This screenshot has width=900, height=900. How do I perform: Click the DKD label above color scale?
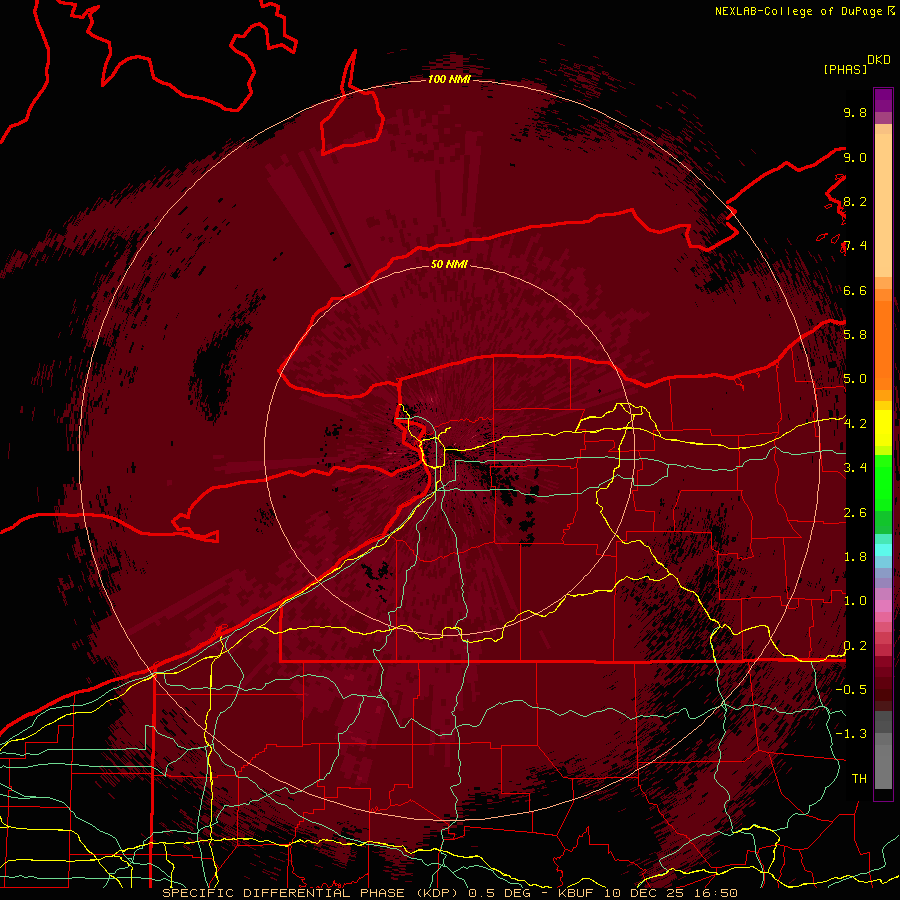point(879,60)
